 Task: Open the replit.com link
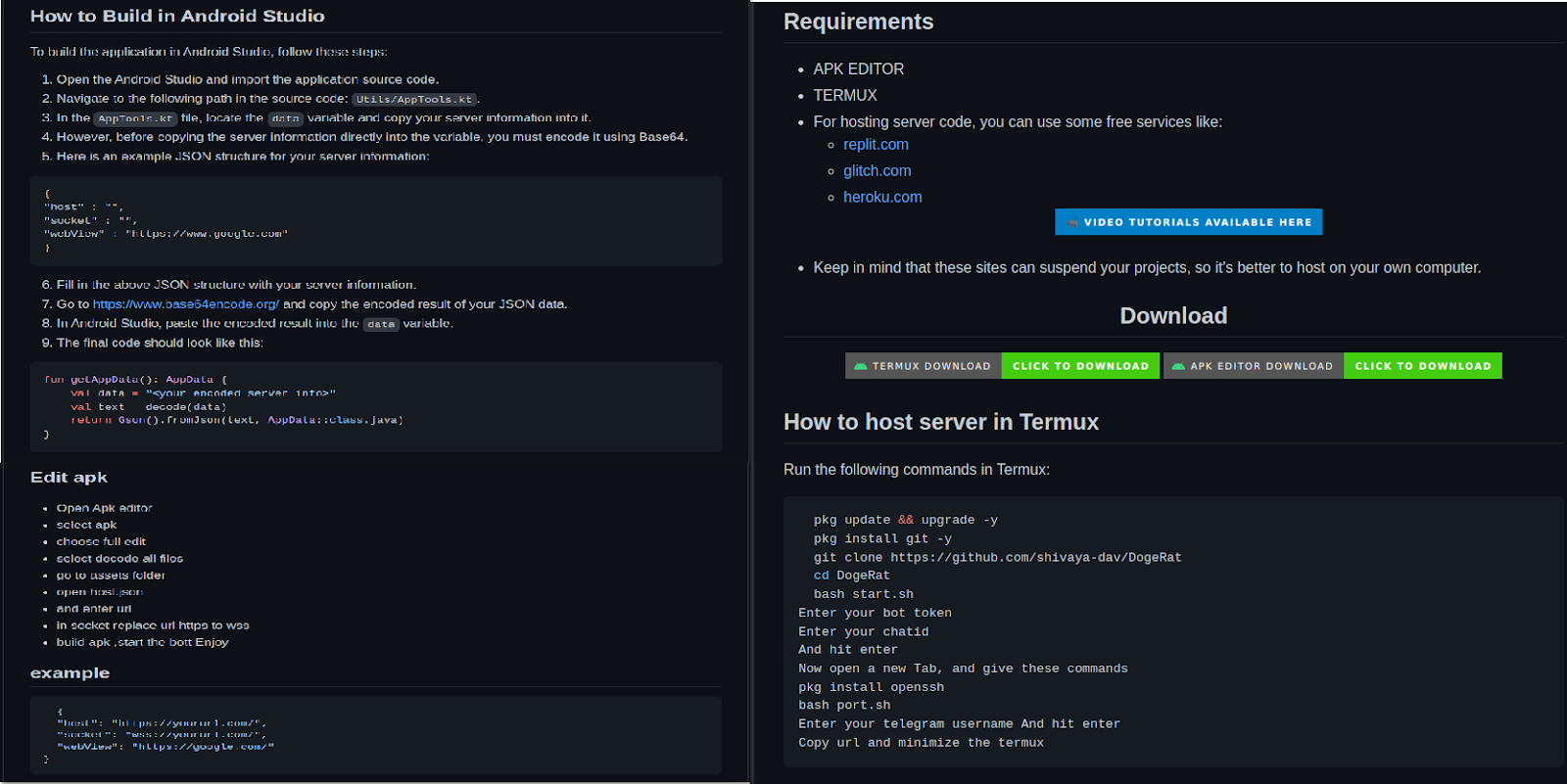pyautogui.click(x=876, y=144)
